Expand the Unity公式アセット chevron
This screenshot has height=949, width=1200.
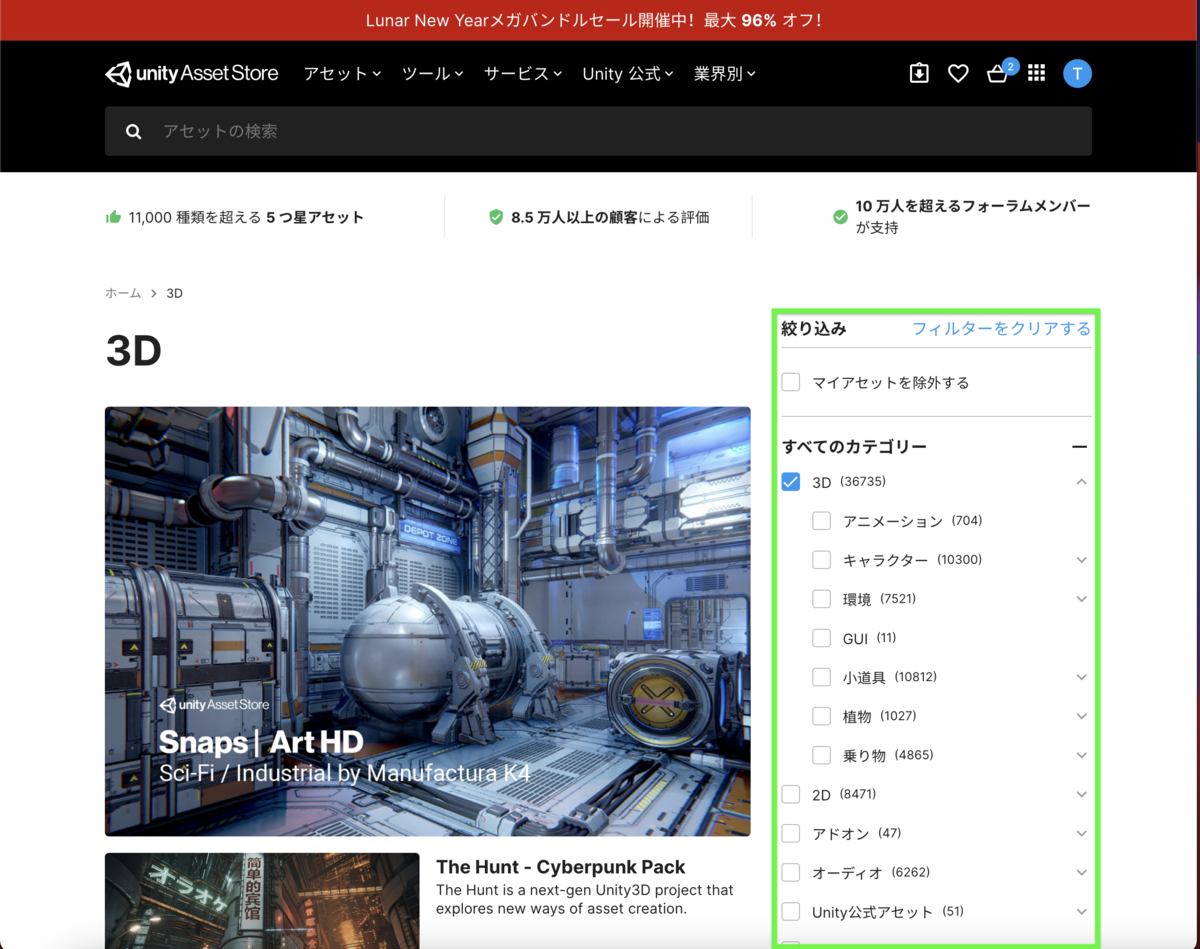pyautogui.click(x=1081, y=911)
